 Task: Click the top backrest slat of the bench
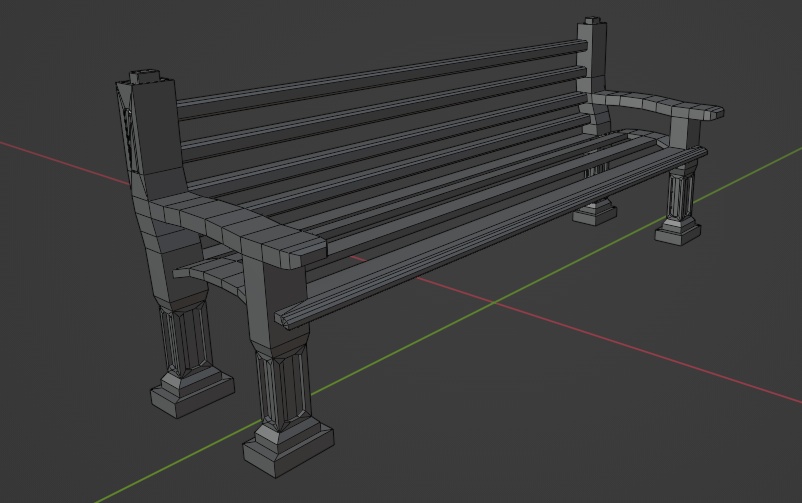[381, 78]
